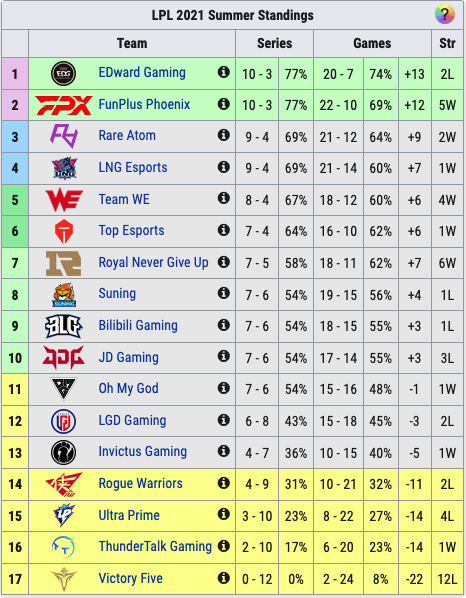Click the Team WE red logo
466x598 pixels.
[64, 200]
